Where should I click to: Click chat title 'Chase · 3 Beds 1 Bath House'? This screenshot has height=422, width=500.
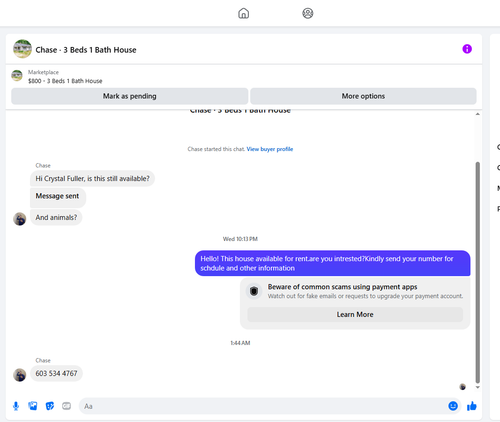click(x=86, y=50)
